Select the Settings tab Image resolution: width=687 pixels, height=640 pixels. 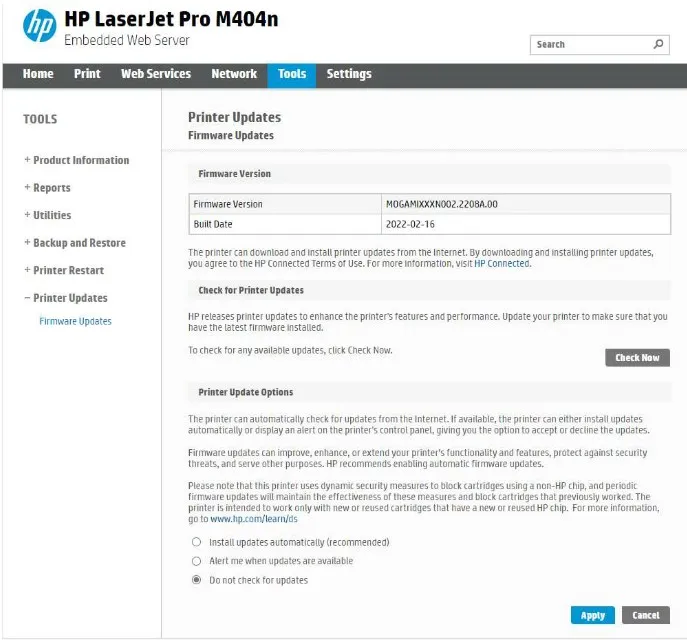point(349,74)
